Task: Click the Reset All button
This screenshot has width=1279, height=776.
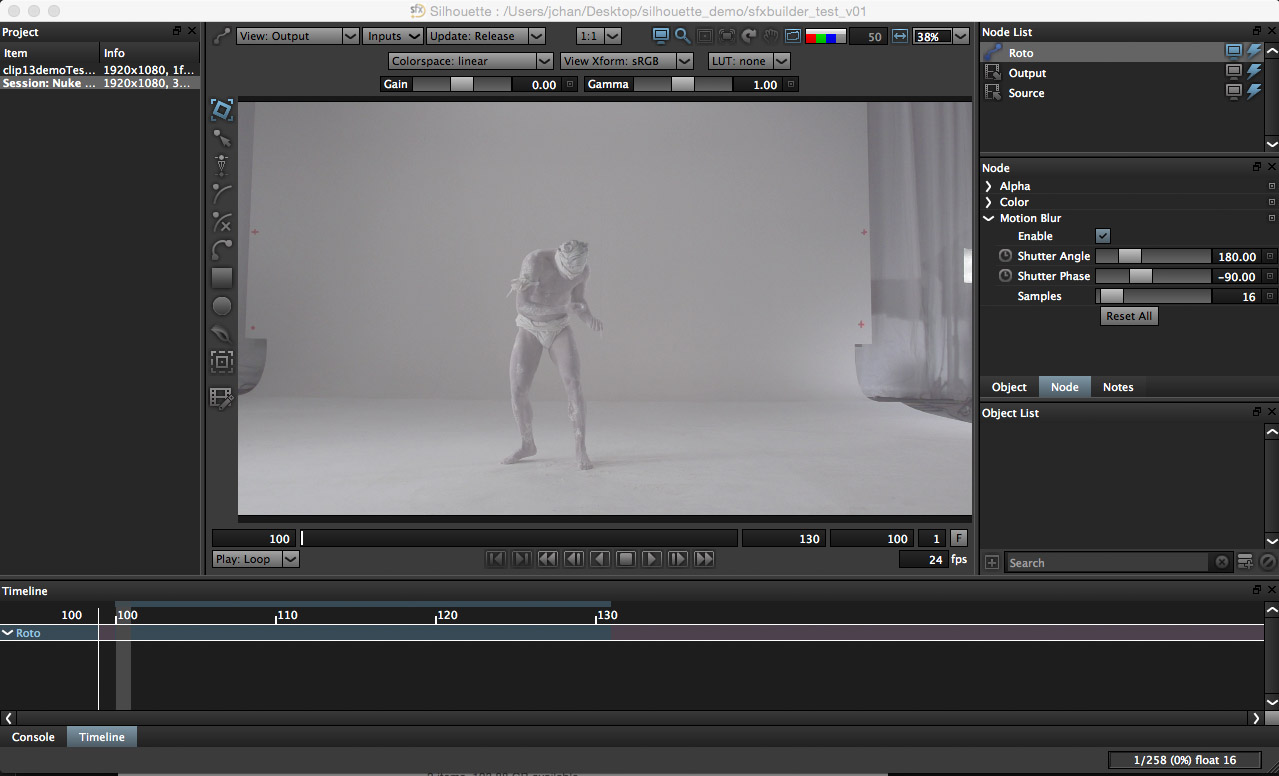Action: 1129,316
